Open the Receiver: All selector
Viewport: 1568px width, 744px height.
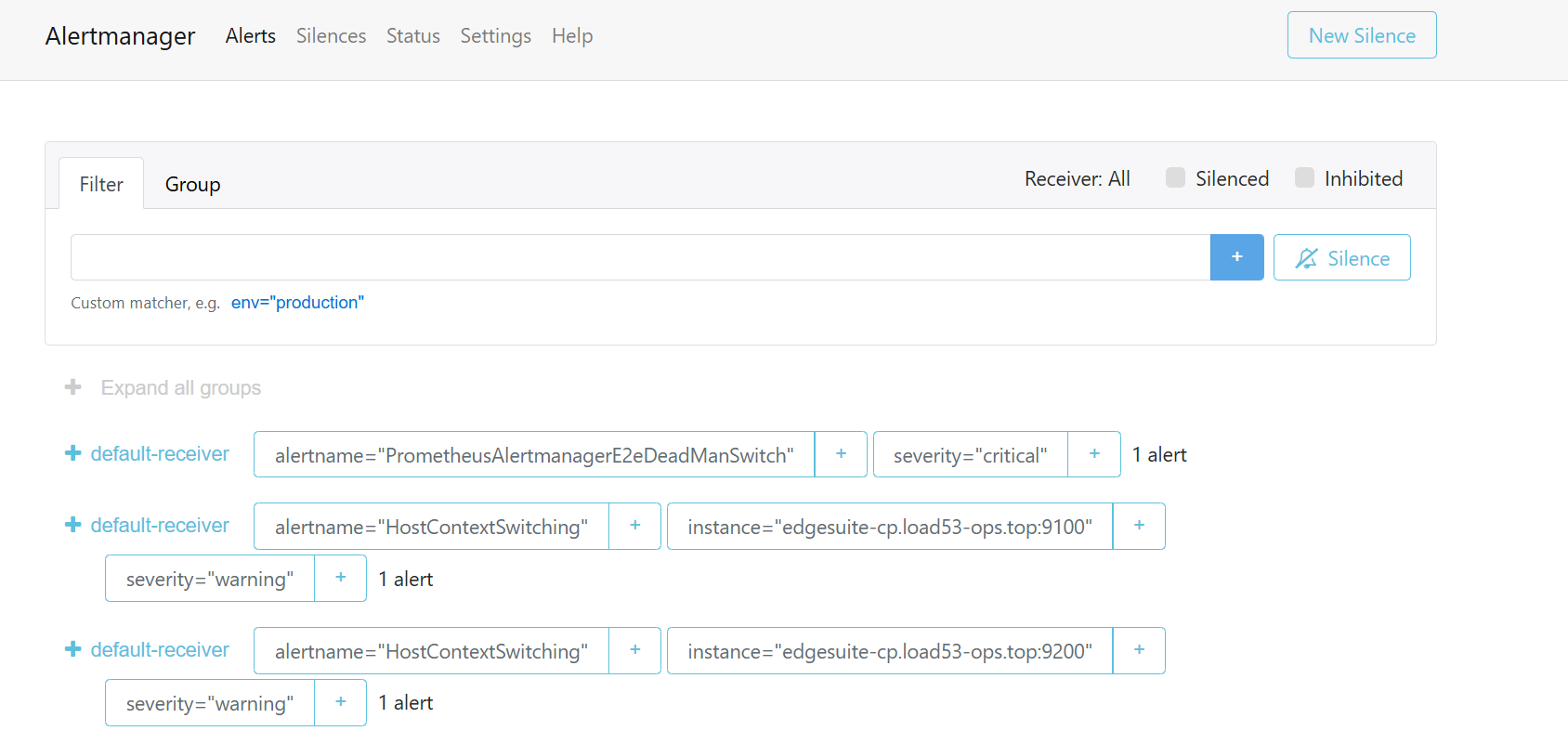[x=1077, y=178]
